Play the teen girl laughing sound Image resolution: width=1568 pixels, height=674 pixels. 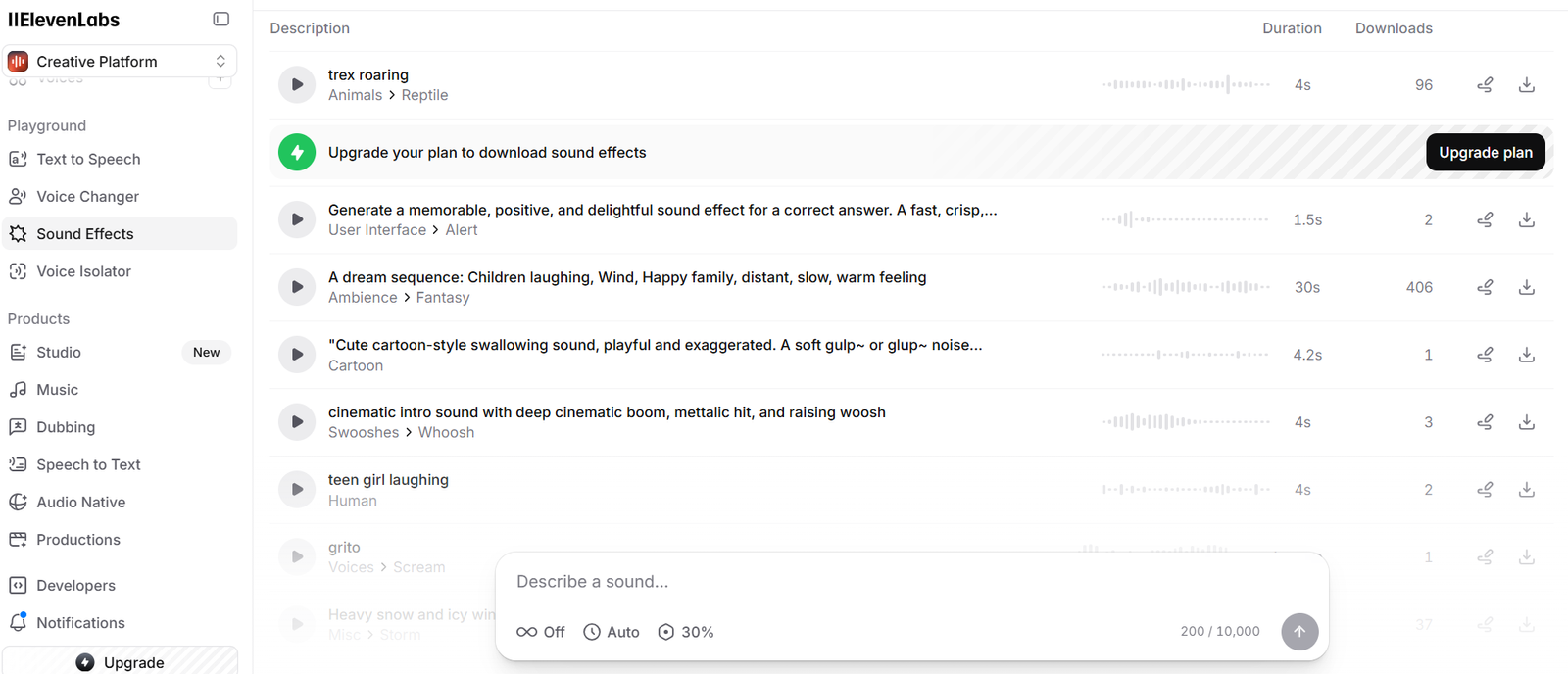pos(297,490)
